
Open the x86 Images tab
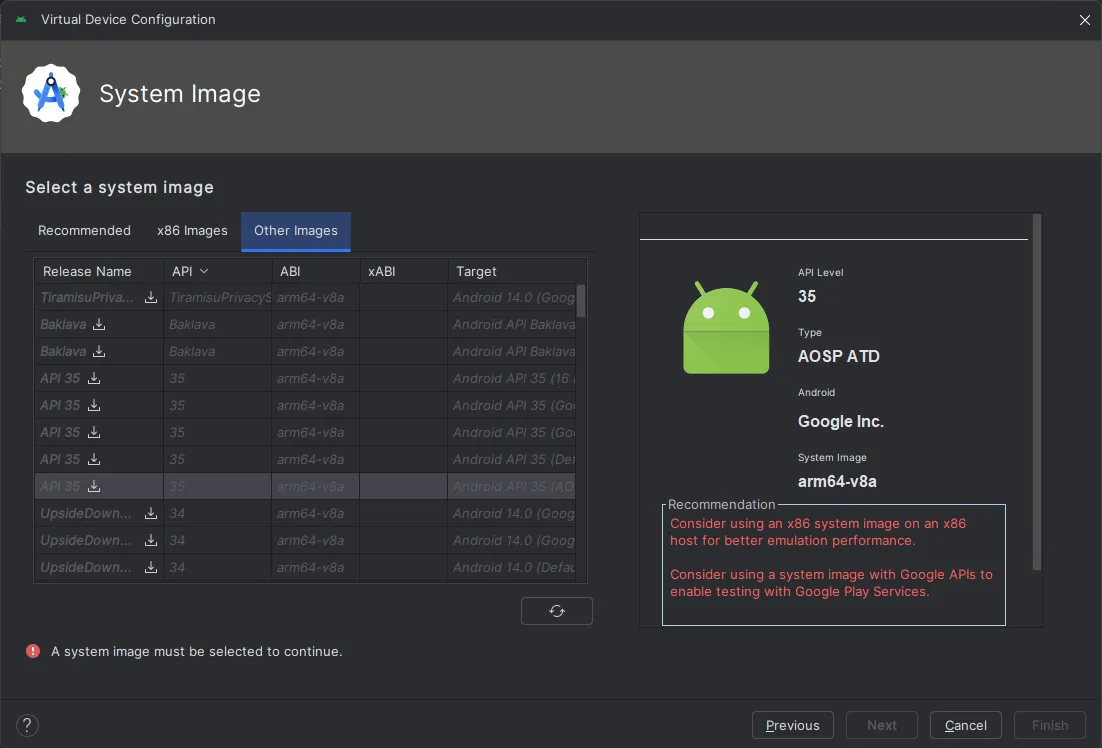pos(192,231)
